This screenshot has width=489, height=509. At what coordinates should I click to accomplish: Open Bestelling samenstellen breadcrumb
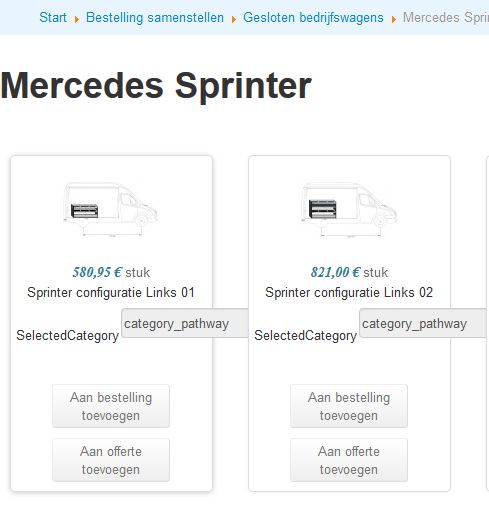click(155, 17)
